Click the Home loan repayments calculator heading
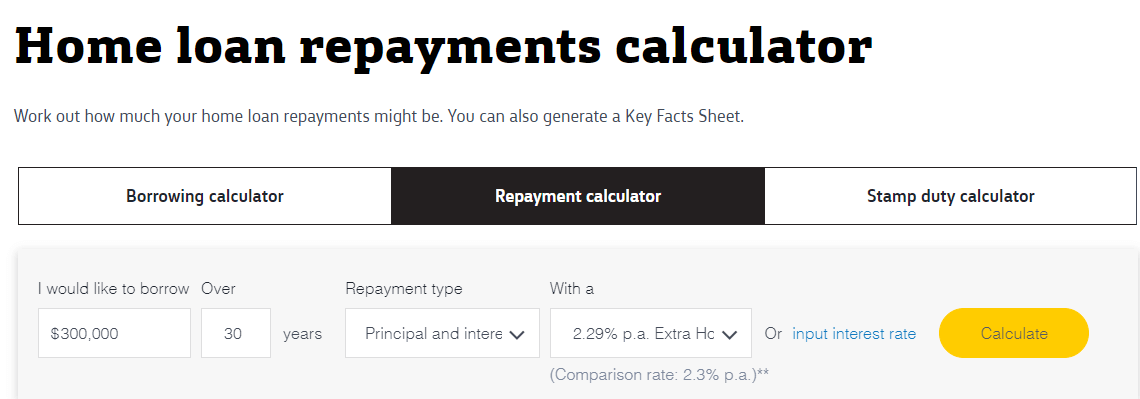The height and width of the screenshot is (399, 1140). click(443, 45)
